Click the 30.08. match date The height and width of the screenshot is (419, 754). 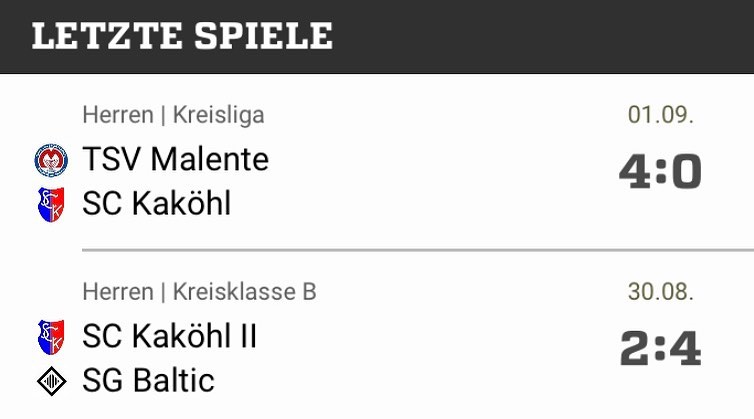(x=661, y=292)
